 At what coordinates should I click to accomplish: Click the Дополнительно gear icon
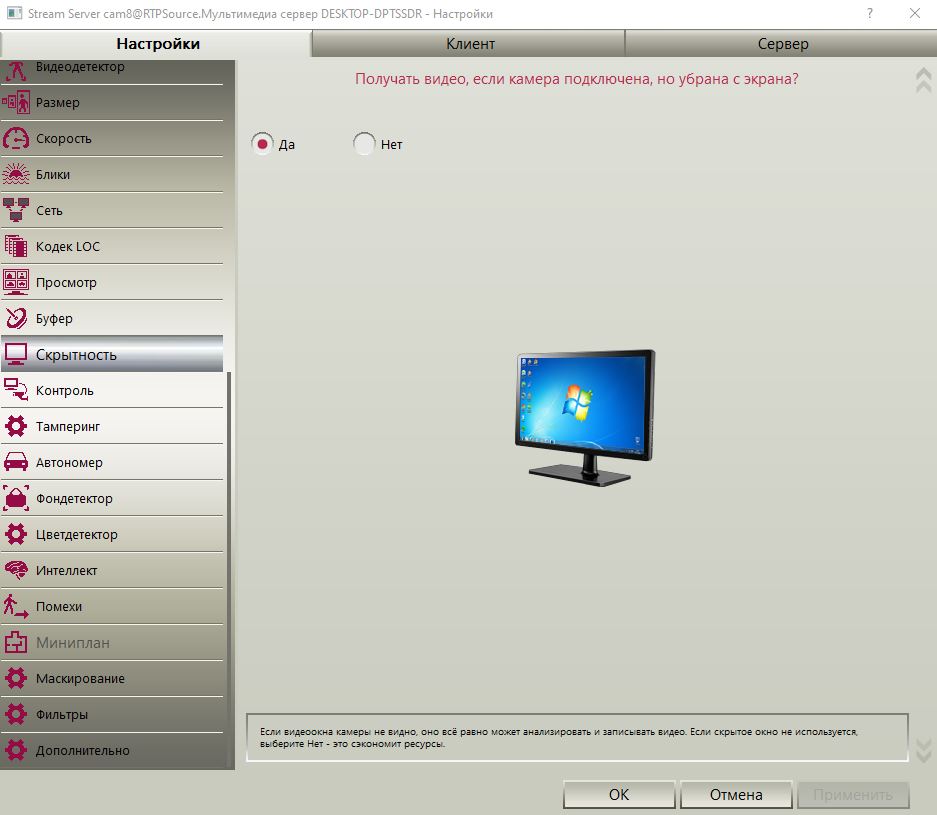click(x=16, y=750)
